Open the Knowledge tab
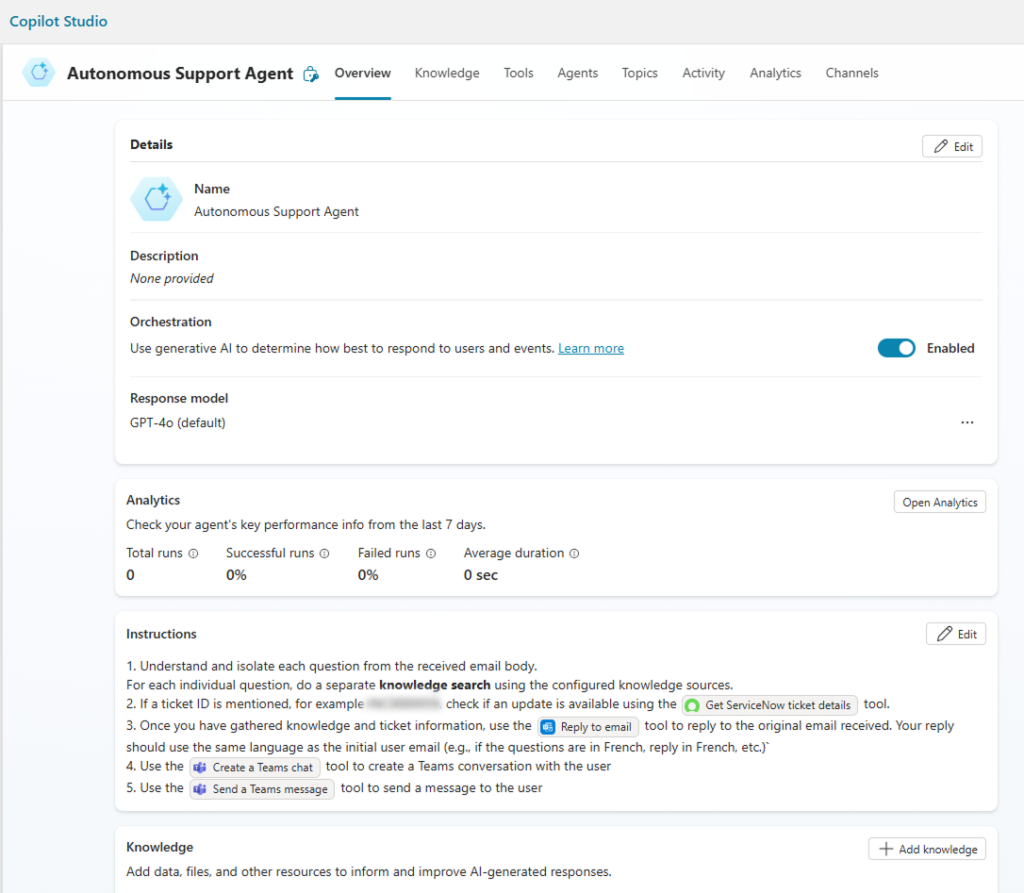The width and height of the screenshot is (1024, 893). tap(447, 73)
